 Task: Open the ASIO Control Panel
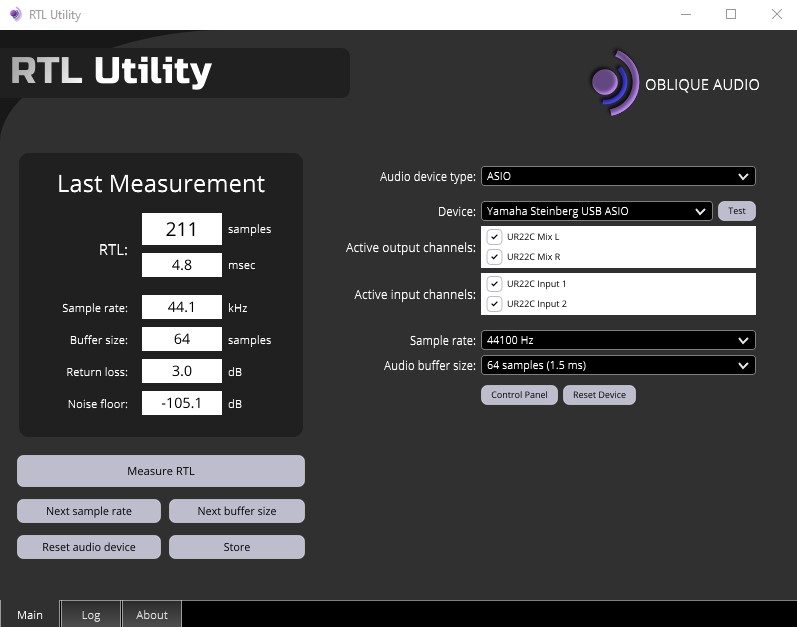[519, 395]
